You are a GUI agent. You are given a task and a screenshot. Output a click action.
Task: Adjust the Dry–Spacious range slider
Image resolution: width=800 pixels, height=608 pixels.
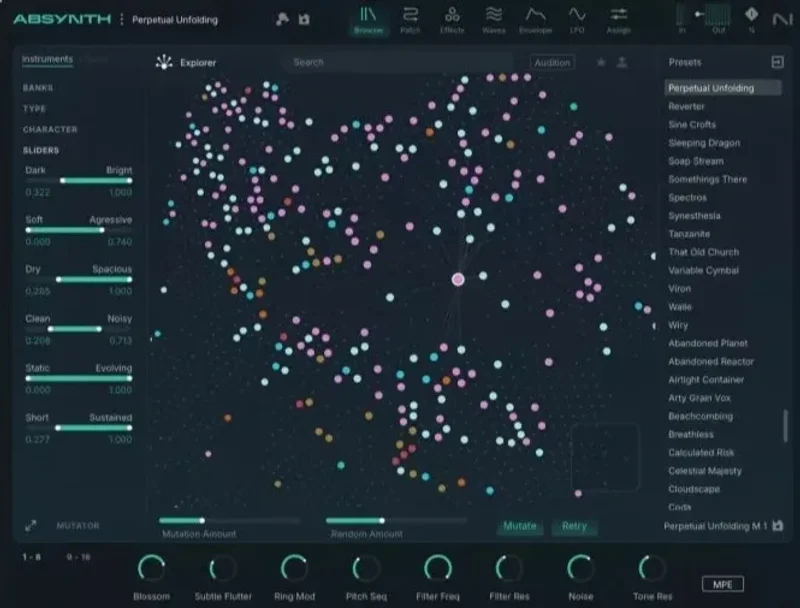click(79, 280)
